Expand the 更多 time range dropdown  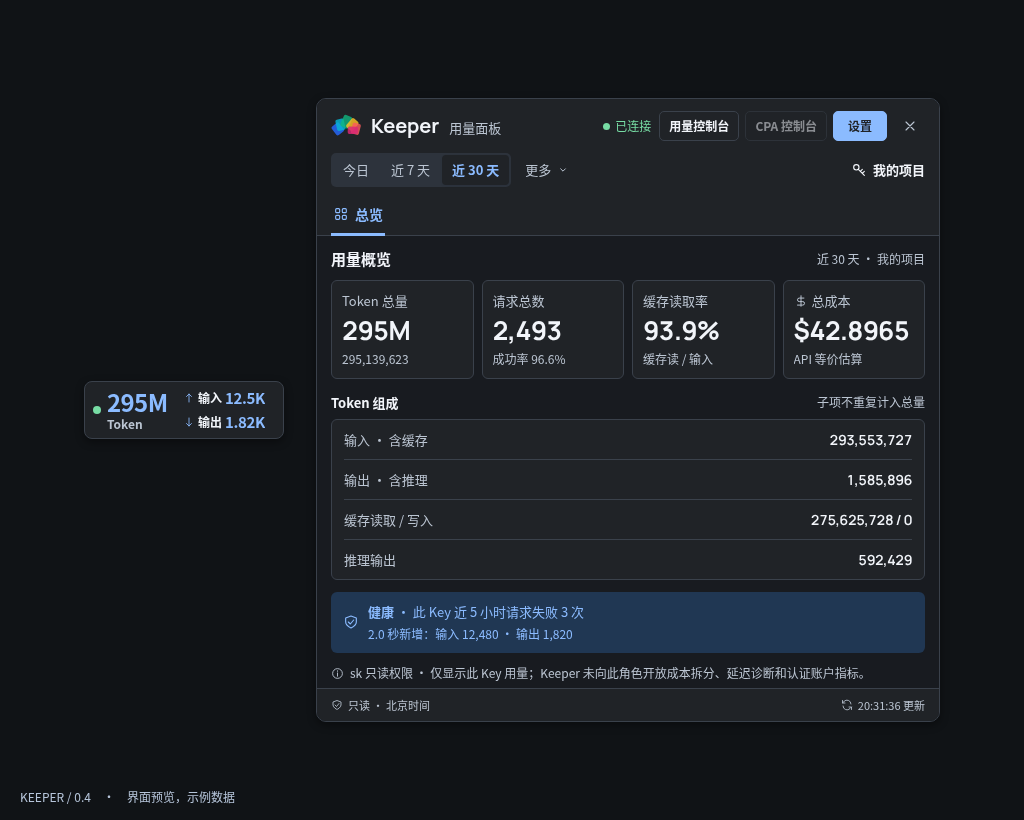tap(545, 170)
